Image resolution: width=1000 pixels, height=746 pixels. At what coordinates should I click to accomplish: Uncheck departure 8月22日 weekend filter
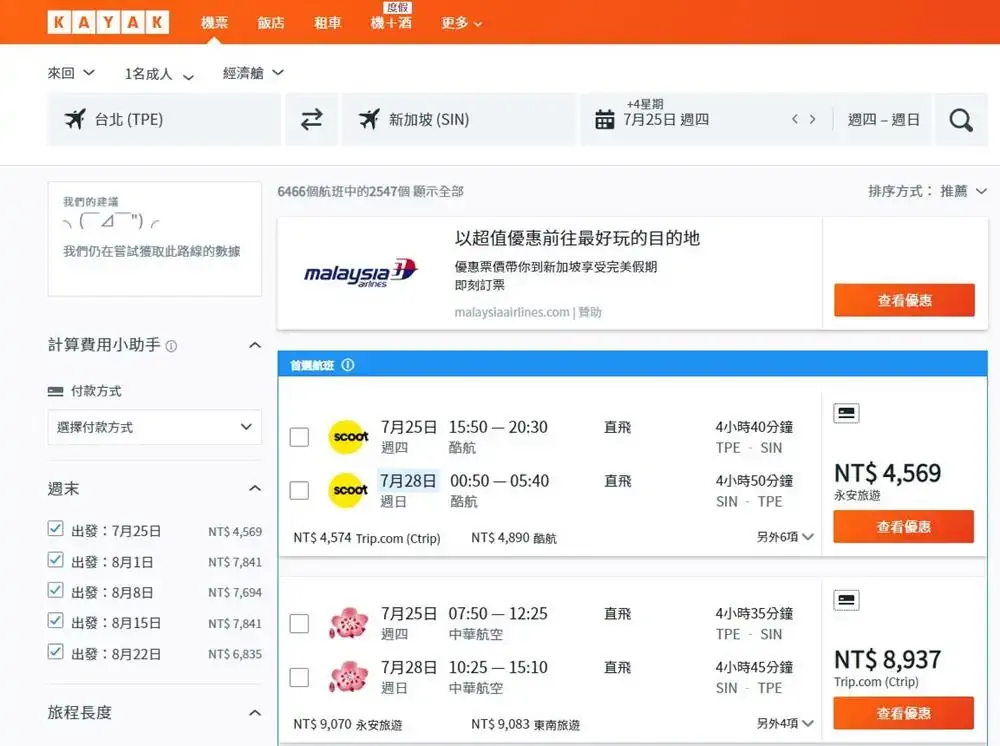pyautogui.click(x=55, y=652)
